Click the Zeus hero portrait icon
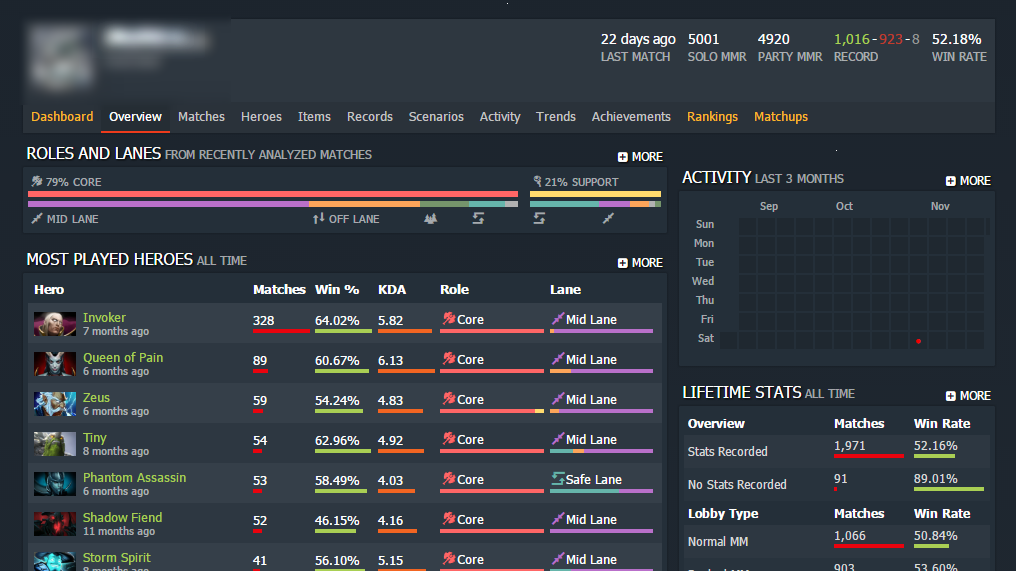Image resolution: width=1016 pixels, height=571 pixels. [55, 404]
